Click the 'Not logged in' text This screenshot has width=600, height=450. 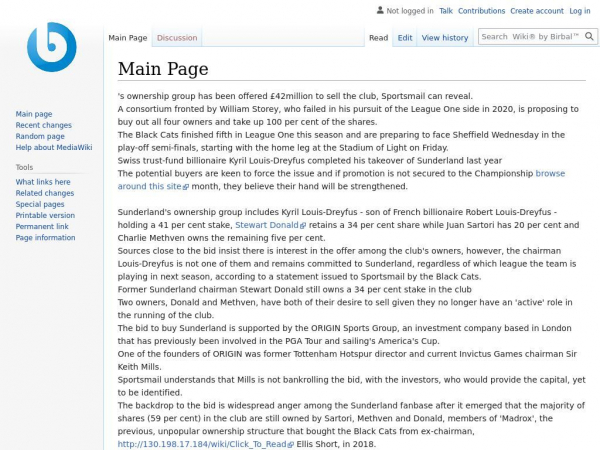[410, 11]
